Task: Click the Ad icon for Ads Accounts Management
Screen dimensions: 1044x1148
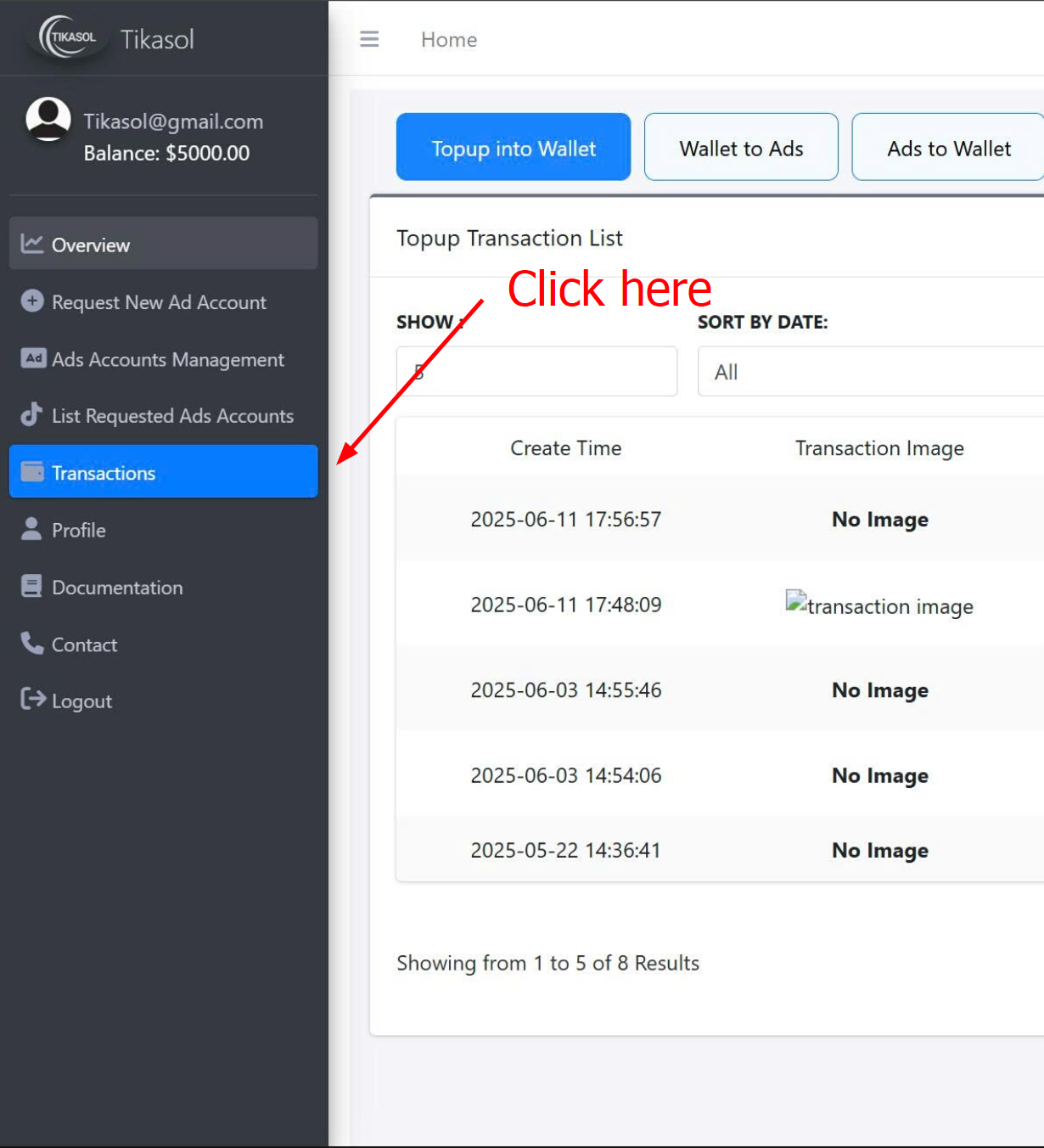Action: point(33,358)
